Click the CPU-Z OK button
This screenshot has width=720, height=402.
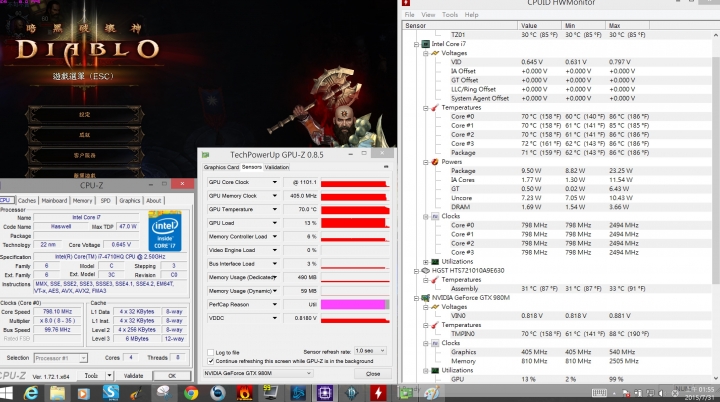pyautogui.click(x=172, y=376)
